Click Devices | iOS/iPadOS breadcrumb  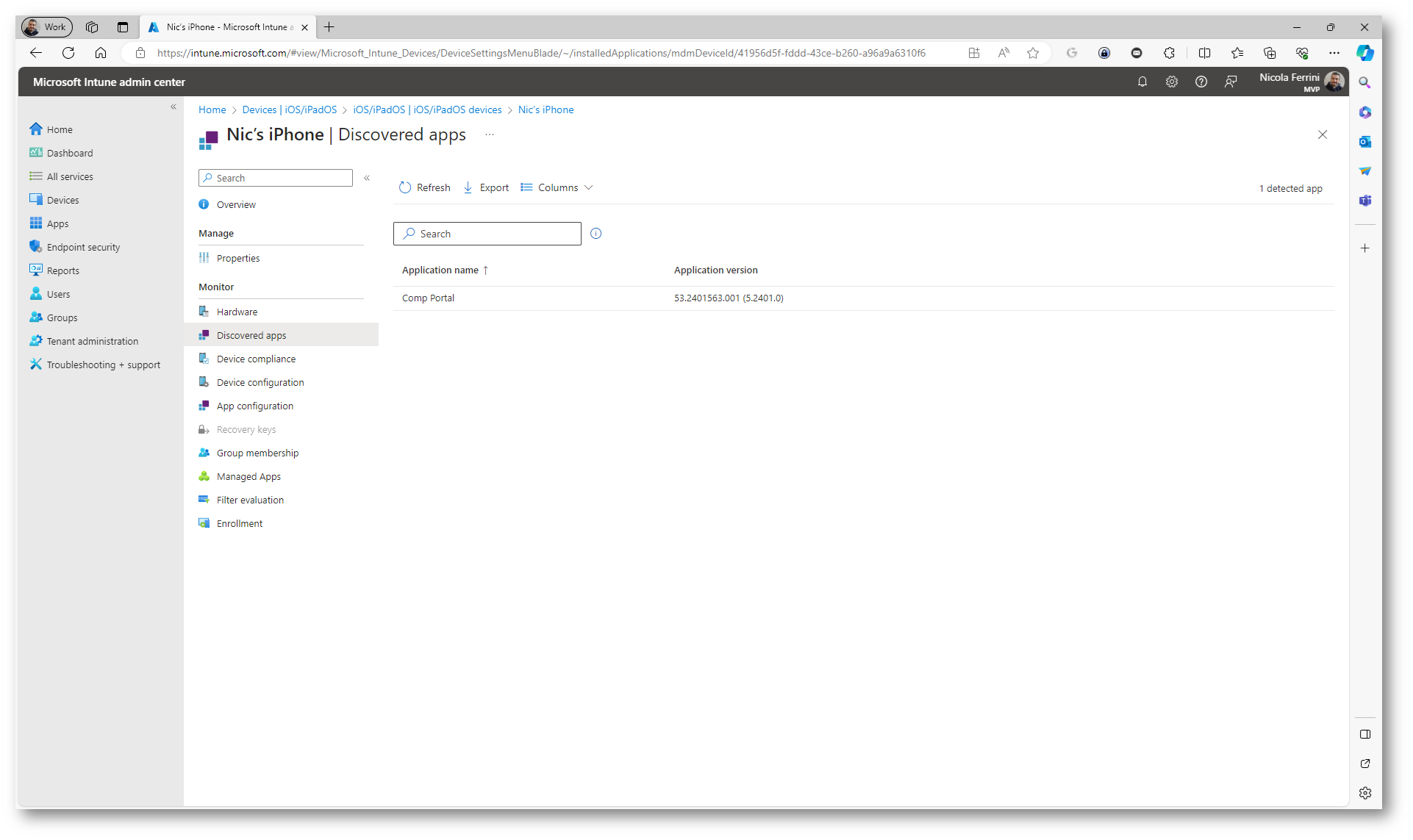tap(290, 110)
